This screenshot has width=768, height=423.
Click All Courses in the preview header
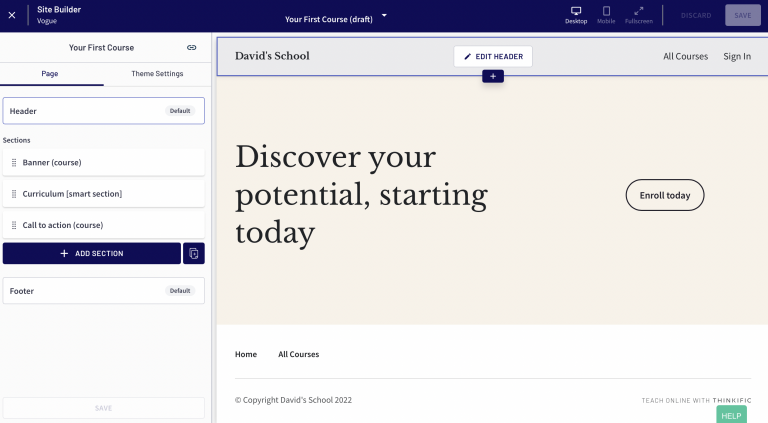[685, 56]
